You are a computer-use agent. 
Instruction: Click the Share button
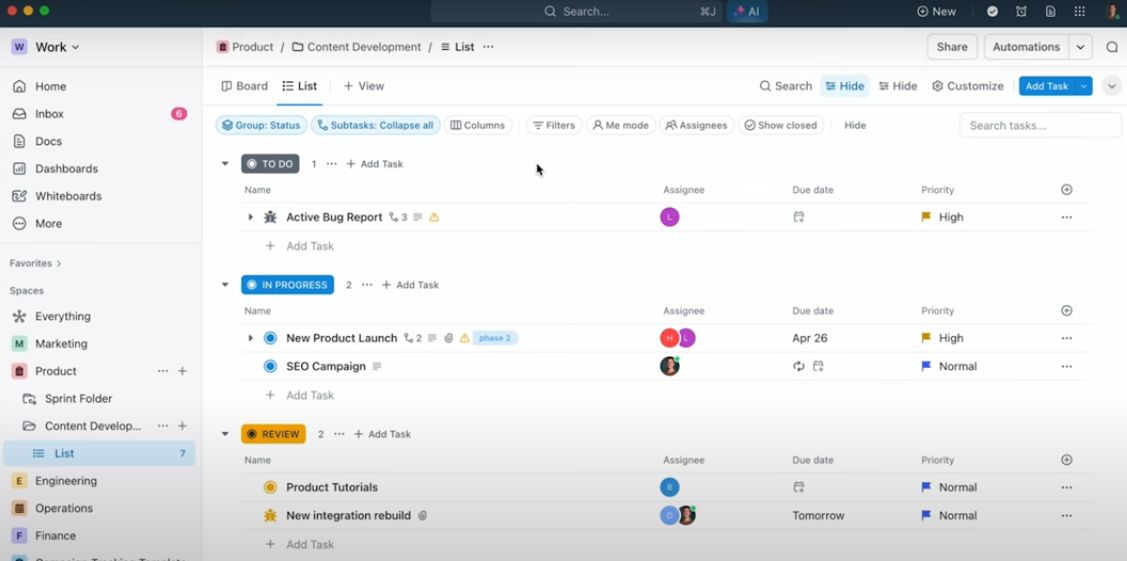[952, 47]
